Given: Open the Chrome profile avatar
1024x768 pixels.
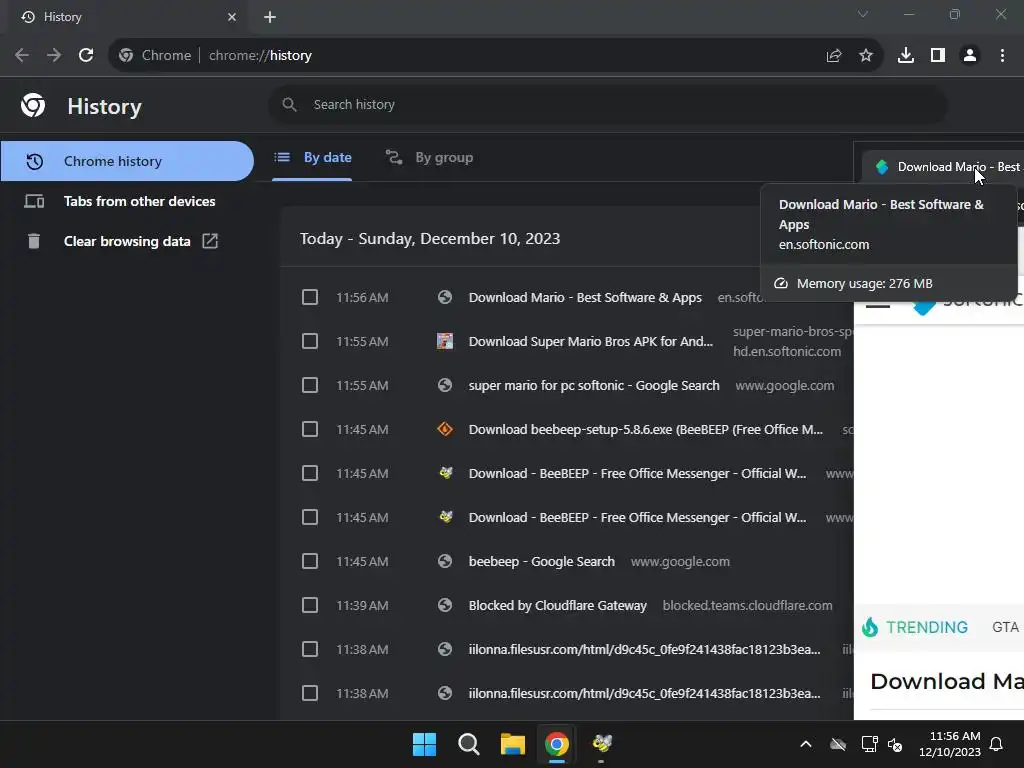Looking at the screenshot, I should pyautogui.click(x=970, y=56).
